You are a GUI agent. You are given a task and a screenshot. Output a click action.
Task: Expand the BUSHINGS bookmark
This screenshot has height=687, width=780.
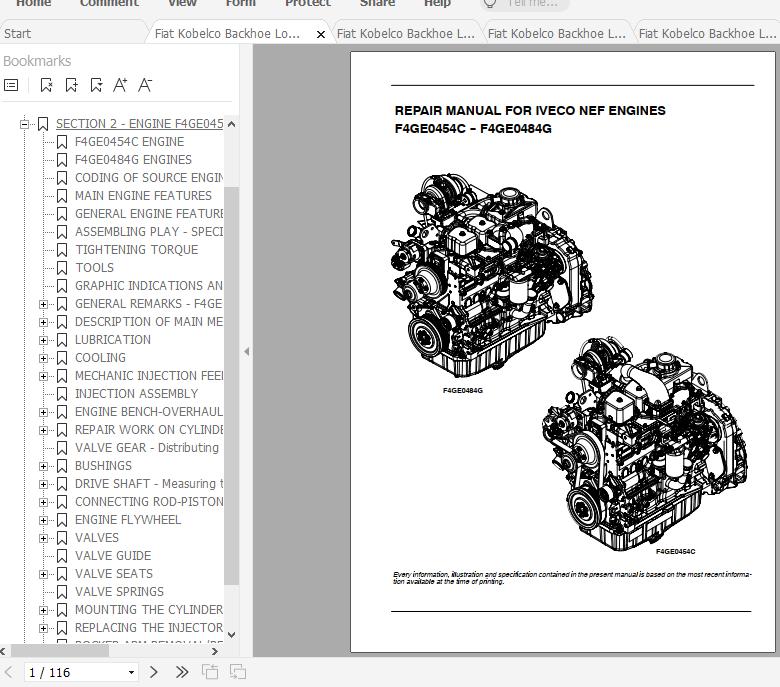tap(43, 466)
